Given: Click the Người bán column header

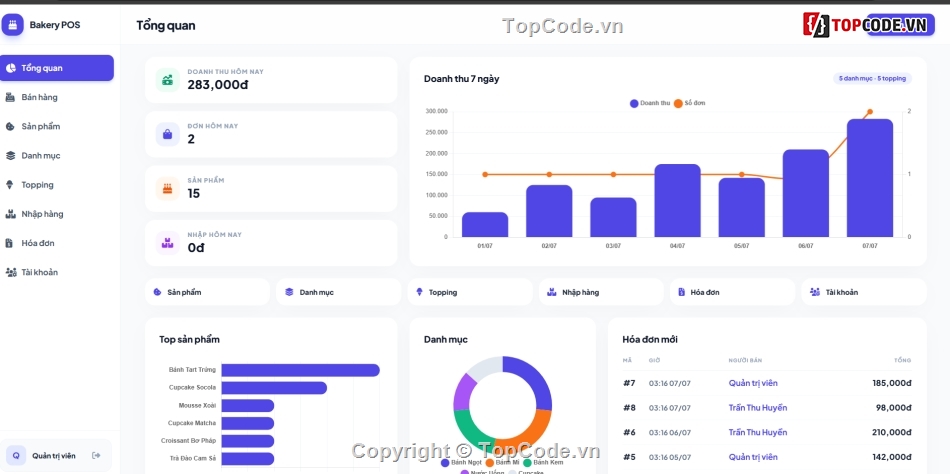Looking at the screenshot, I should pyautogui.click(x=745, y=361).
